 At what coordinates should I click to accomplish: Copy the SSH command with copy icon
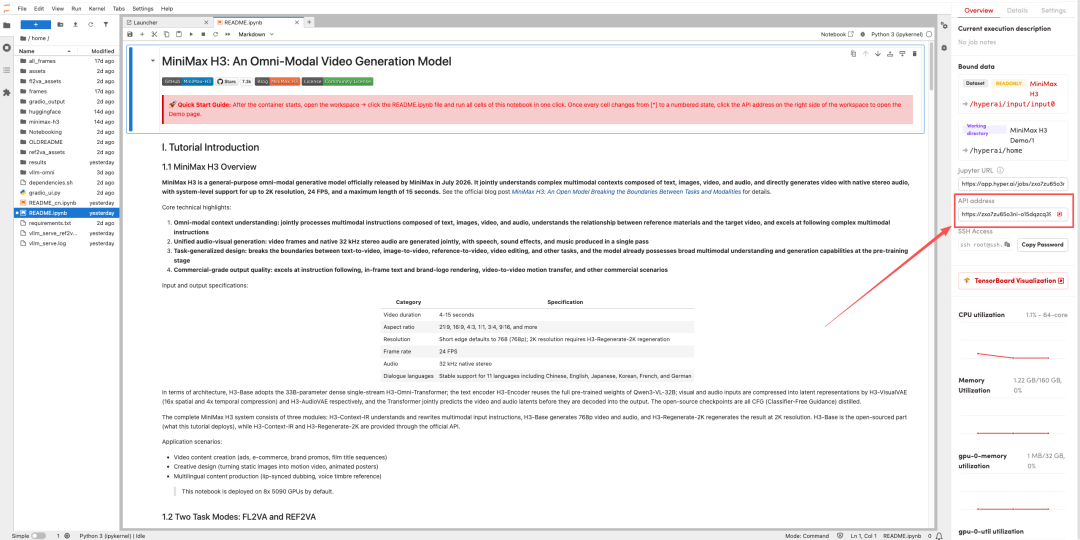[1007, 245]
